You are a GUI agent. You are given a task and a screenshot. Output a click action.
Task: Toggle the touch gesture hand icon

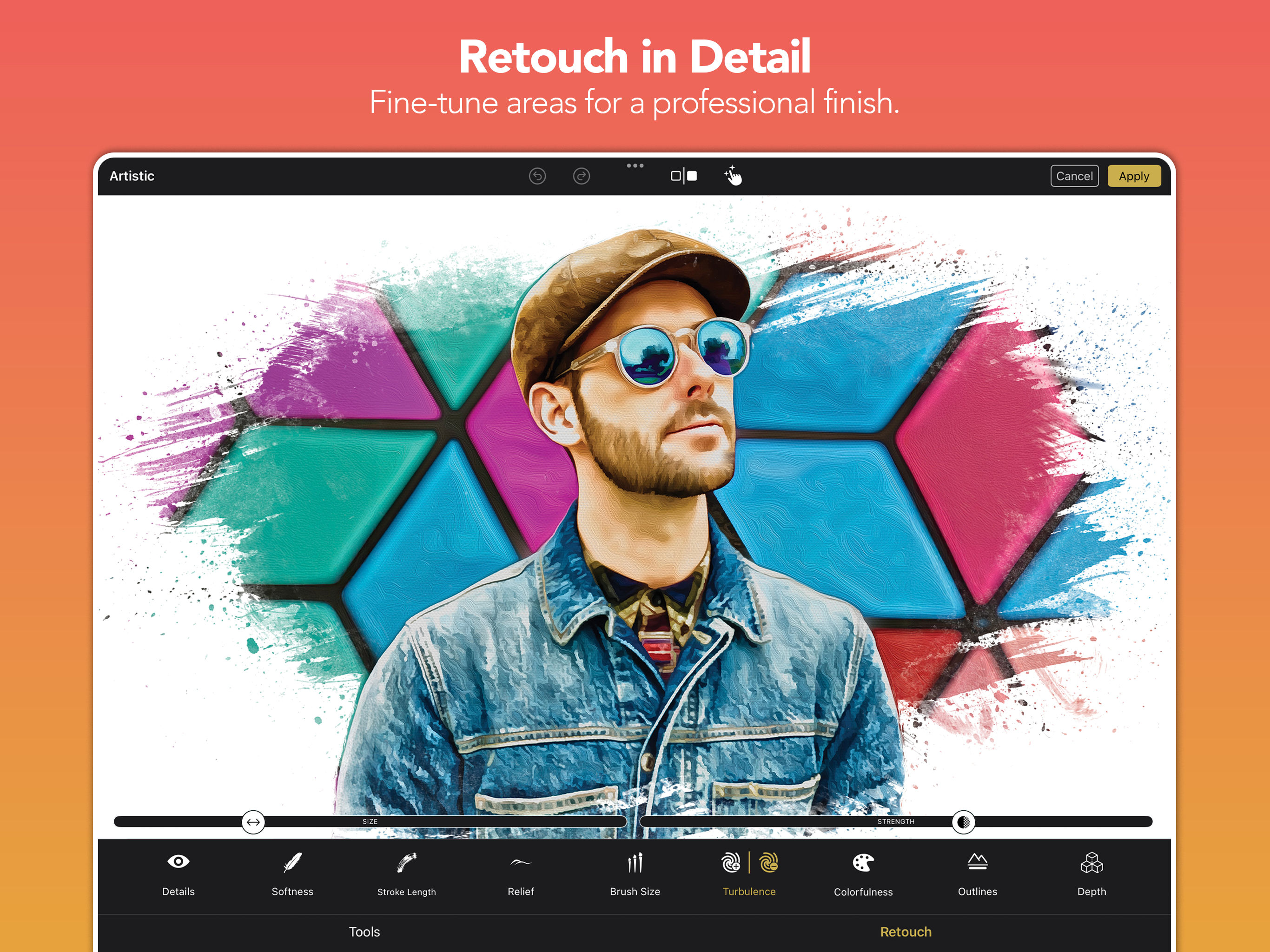(733, 176)
